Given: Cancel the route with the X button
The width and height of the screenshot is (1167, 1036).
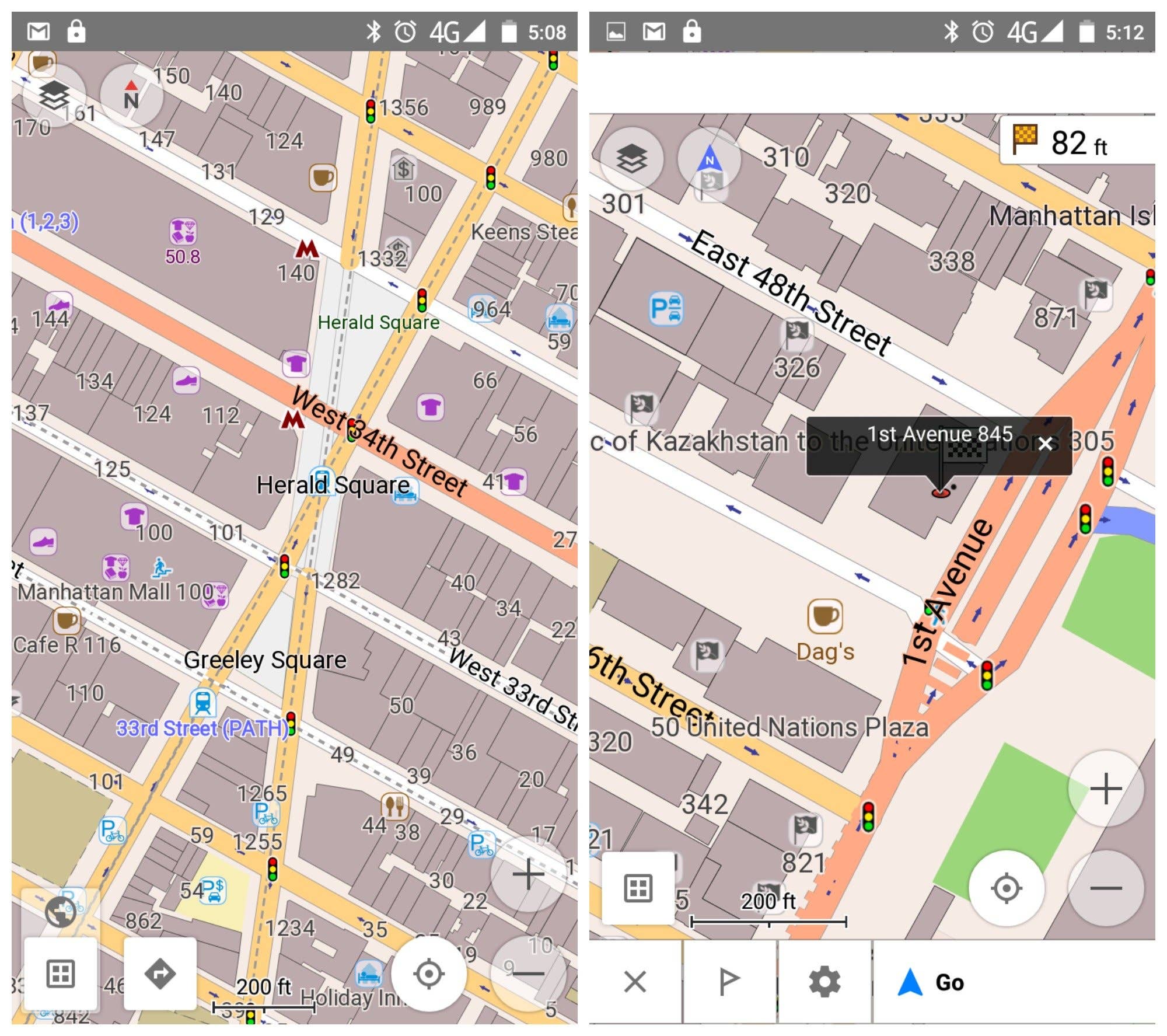Looking at the screenshot, I should [635, 982].
